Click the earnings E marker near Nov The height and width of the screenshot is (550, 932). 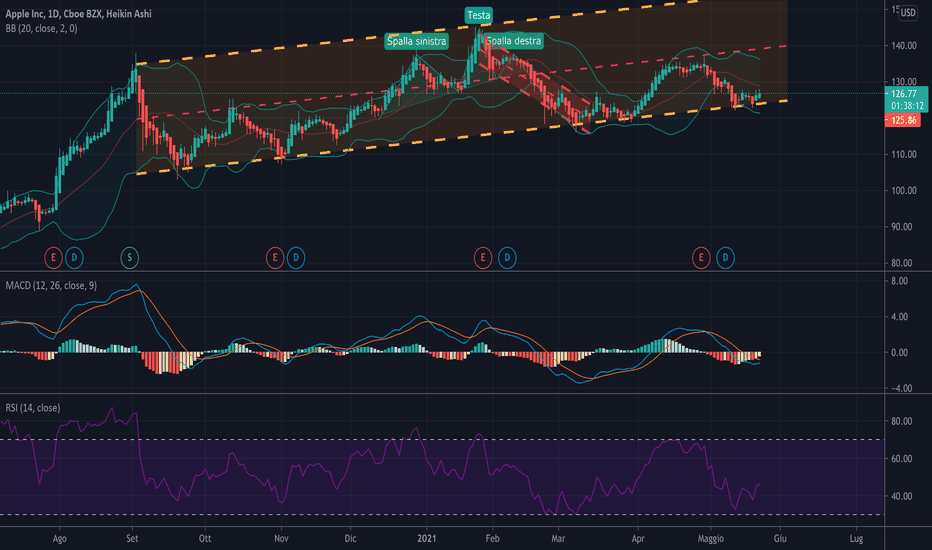coord(275,257)
